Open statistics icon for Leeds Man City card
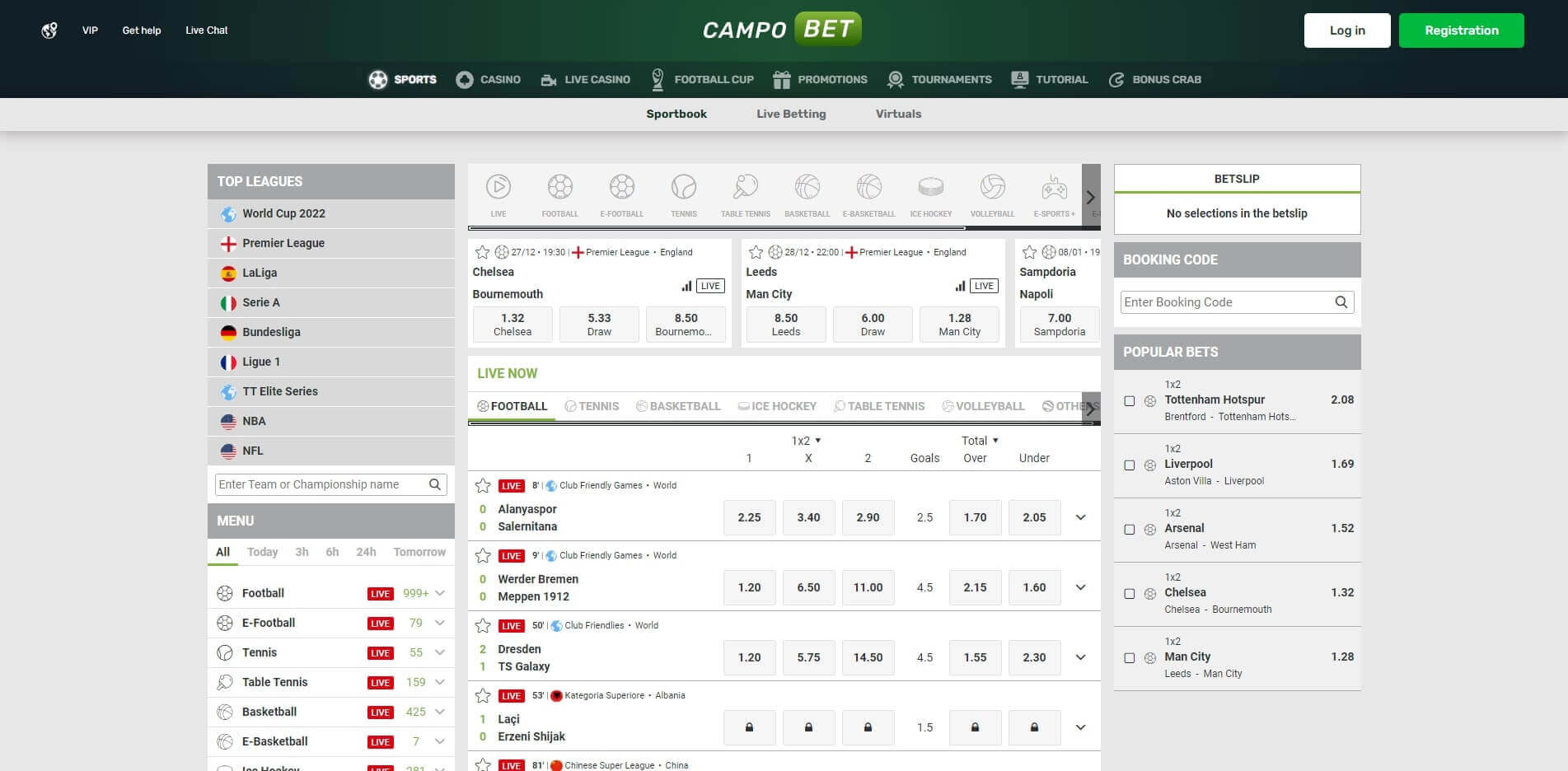The image size is (1568, 771). pyautogui.click(x=960, y=286)
